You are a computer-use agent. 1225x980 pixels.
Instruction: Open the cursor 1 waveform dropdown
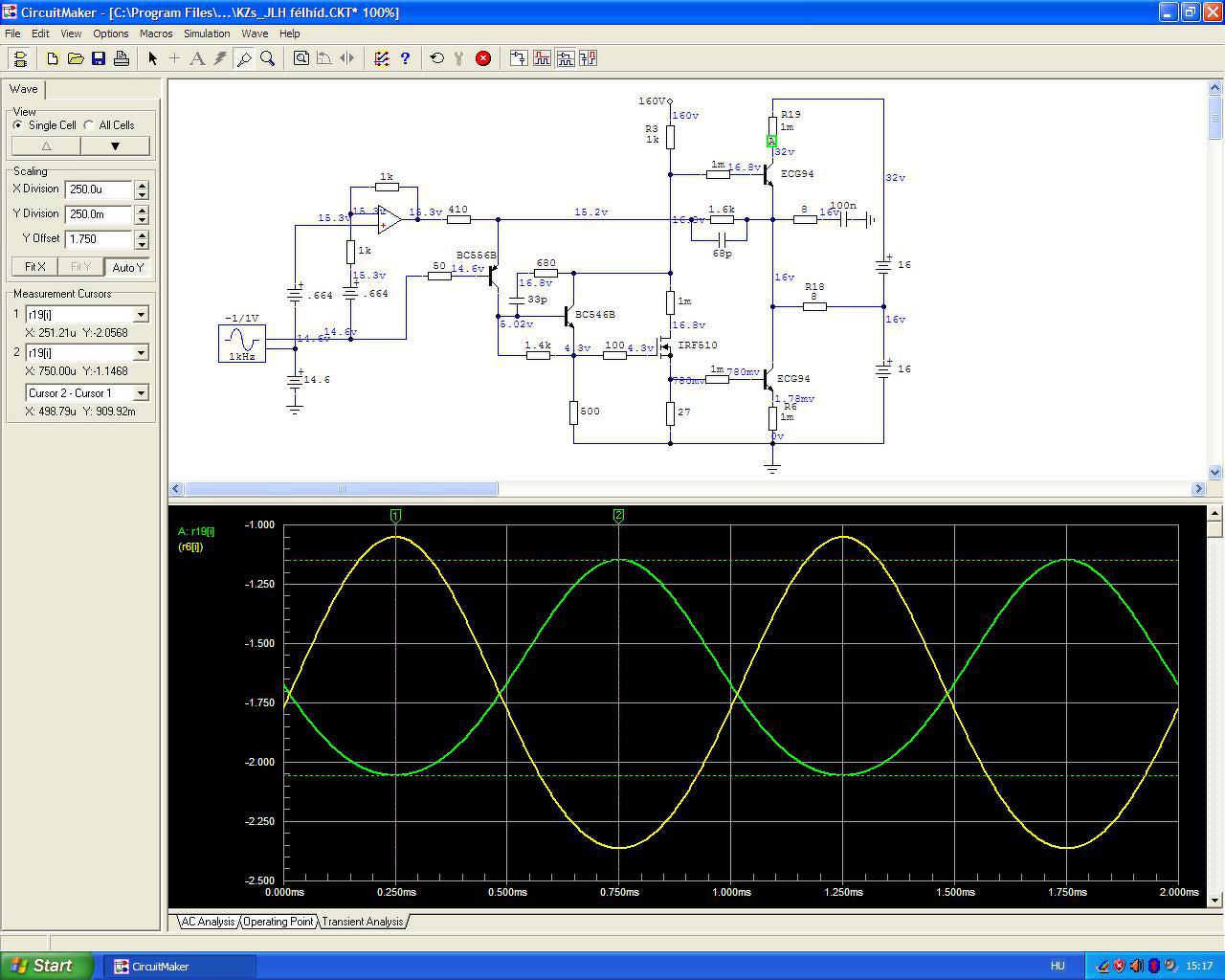click(x=141, y=315)
